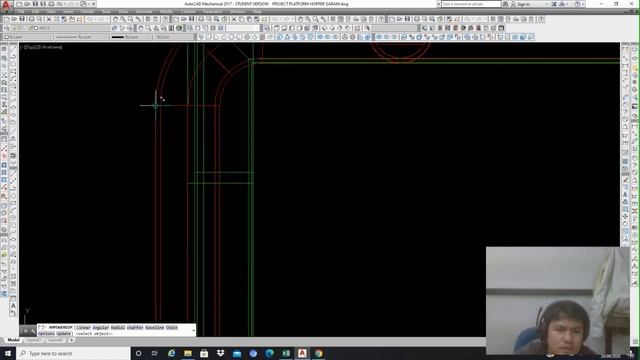The height and width of the screenshot is (360, 640).
Task: Choose the Linear command line option
Action: (83, 327)
